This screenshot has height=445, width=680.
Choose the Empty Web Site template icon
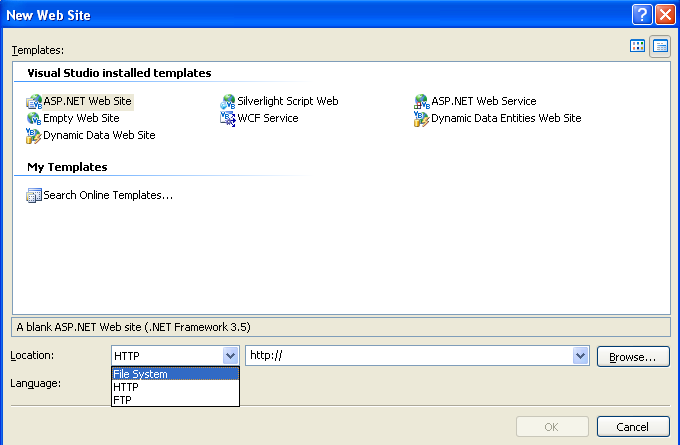(34, 118)
